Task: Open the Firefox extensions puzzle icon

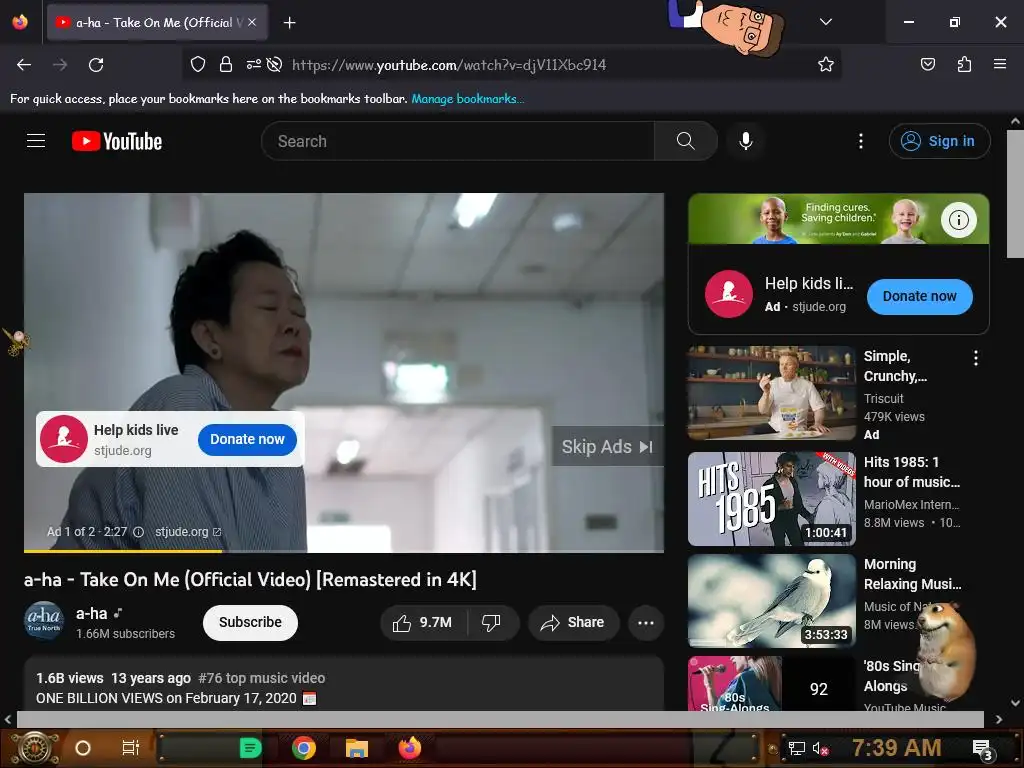Action: 964,64
